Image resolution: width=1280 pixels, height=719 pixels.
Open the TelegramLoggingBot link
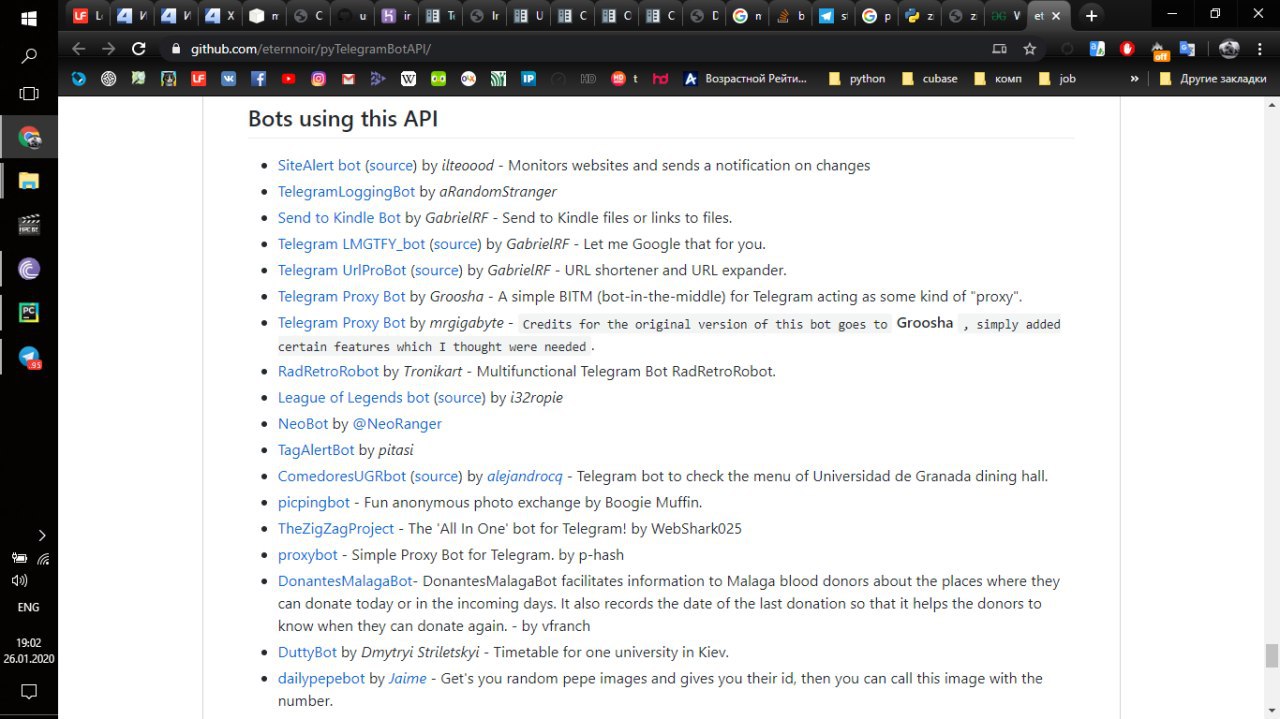346,191
